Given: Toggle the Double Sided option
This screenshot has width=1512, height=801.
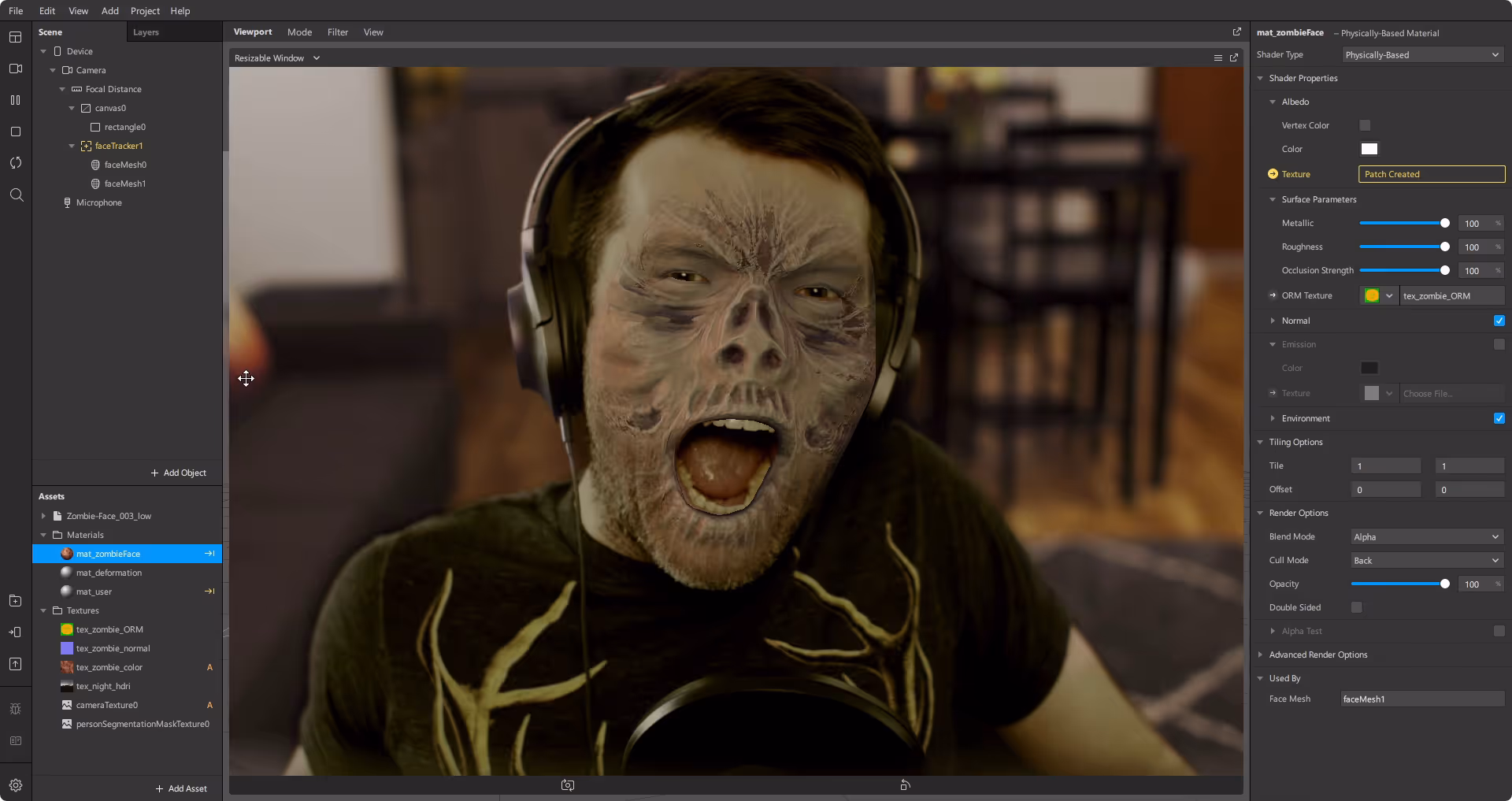Looking at the screenshot, I should point(1355,607).
